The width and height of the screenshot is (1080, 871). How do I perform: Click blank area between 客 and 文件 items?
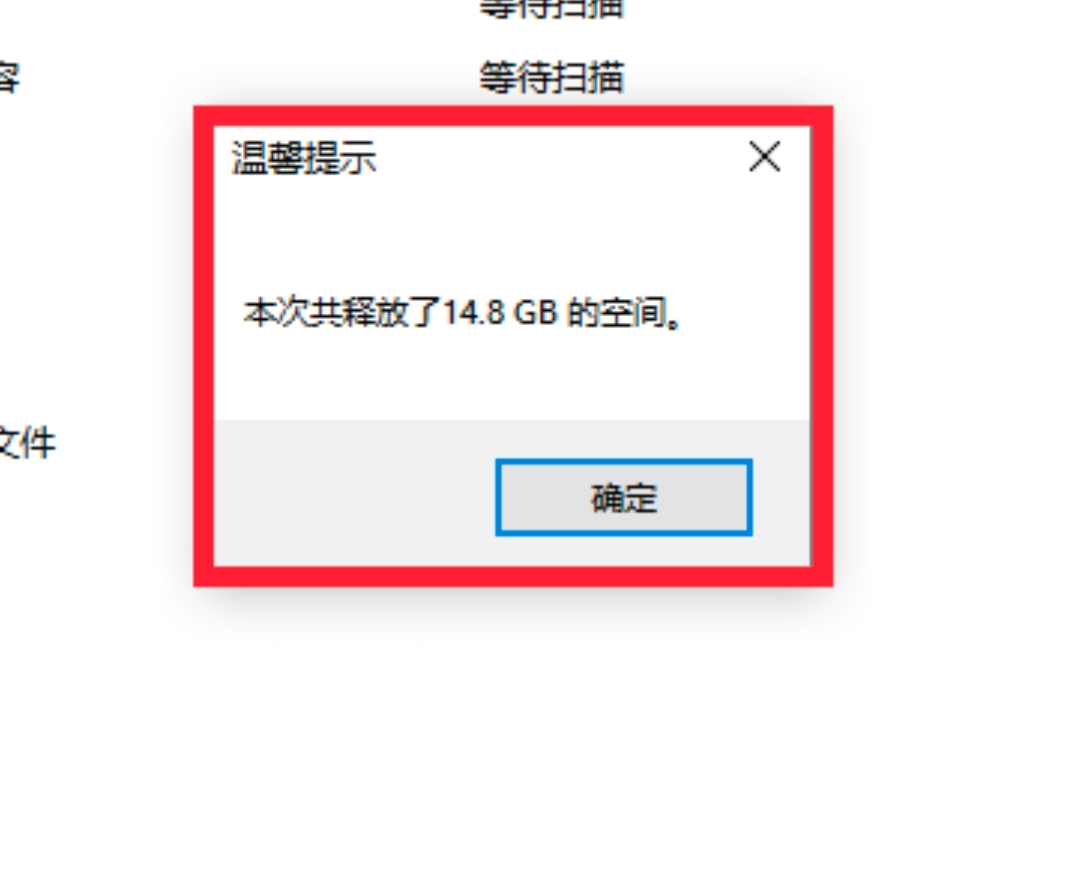tap(28, 262)
